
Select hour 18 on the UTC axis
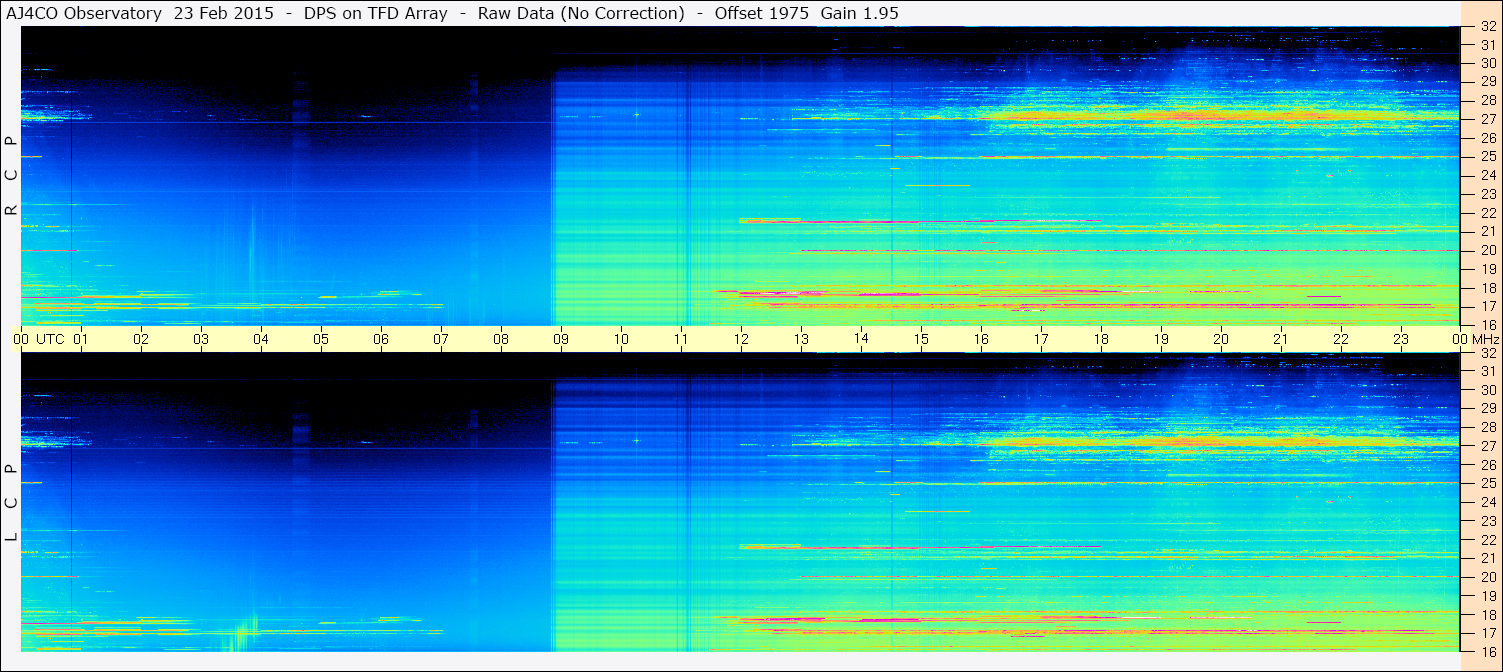click(1101, 339)
